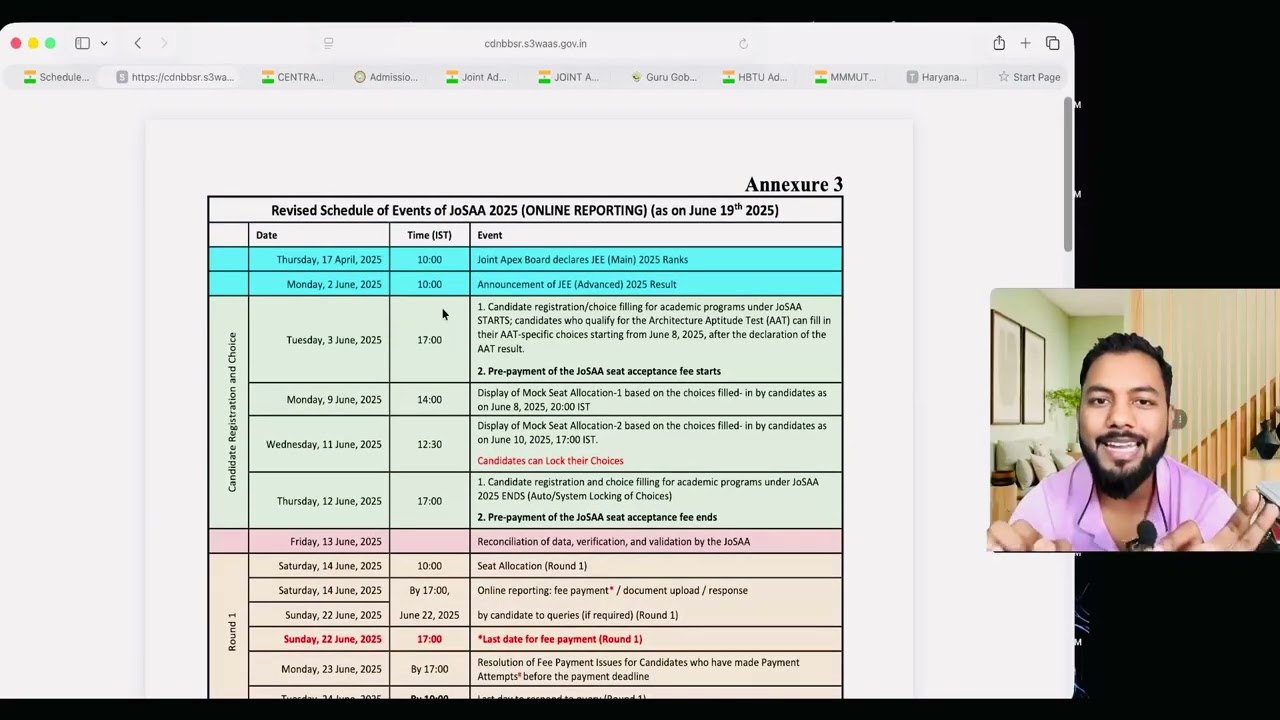Switch to the MMMUT... tab
Image resolution: width=1280 pixels, height=720 pixels.
pyautogui.click(x=846, y=77)
